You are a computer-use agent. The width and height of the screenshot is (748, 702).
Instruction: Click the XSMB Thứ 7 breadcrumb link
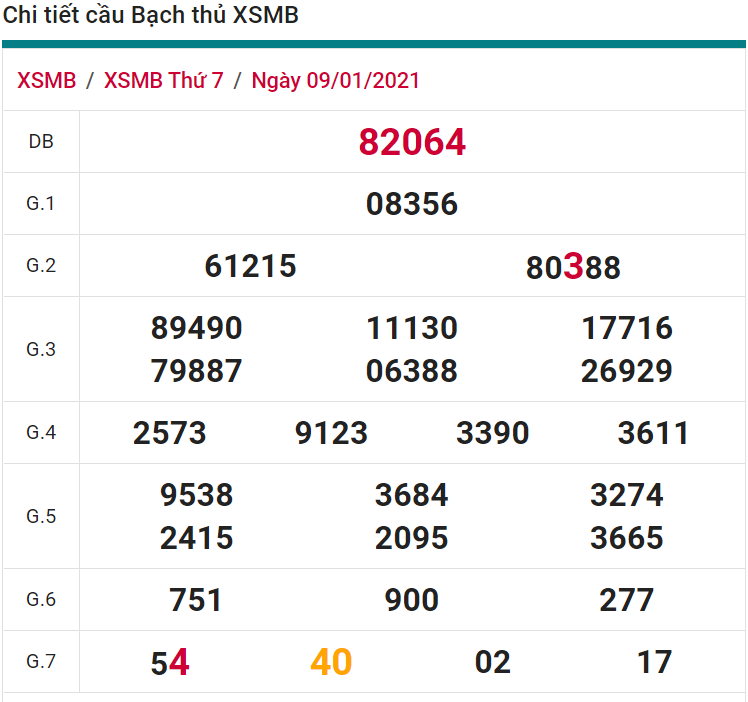point(163,81)
